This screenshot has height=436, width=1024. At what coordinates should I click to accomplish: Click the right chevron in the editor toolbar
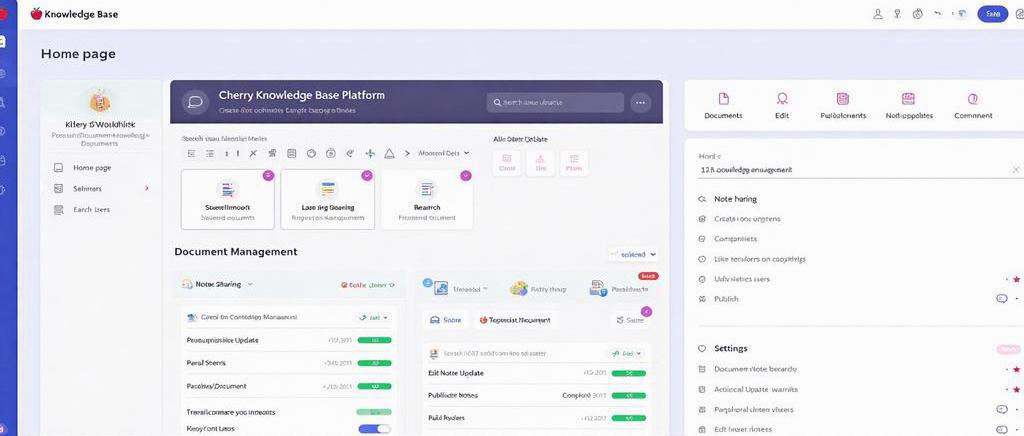coord(408,153)
